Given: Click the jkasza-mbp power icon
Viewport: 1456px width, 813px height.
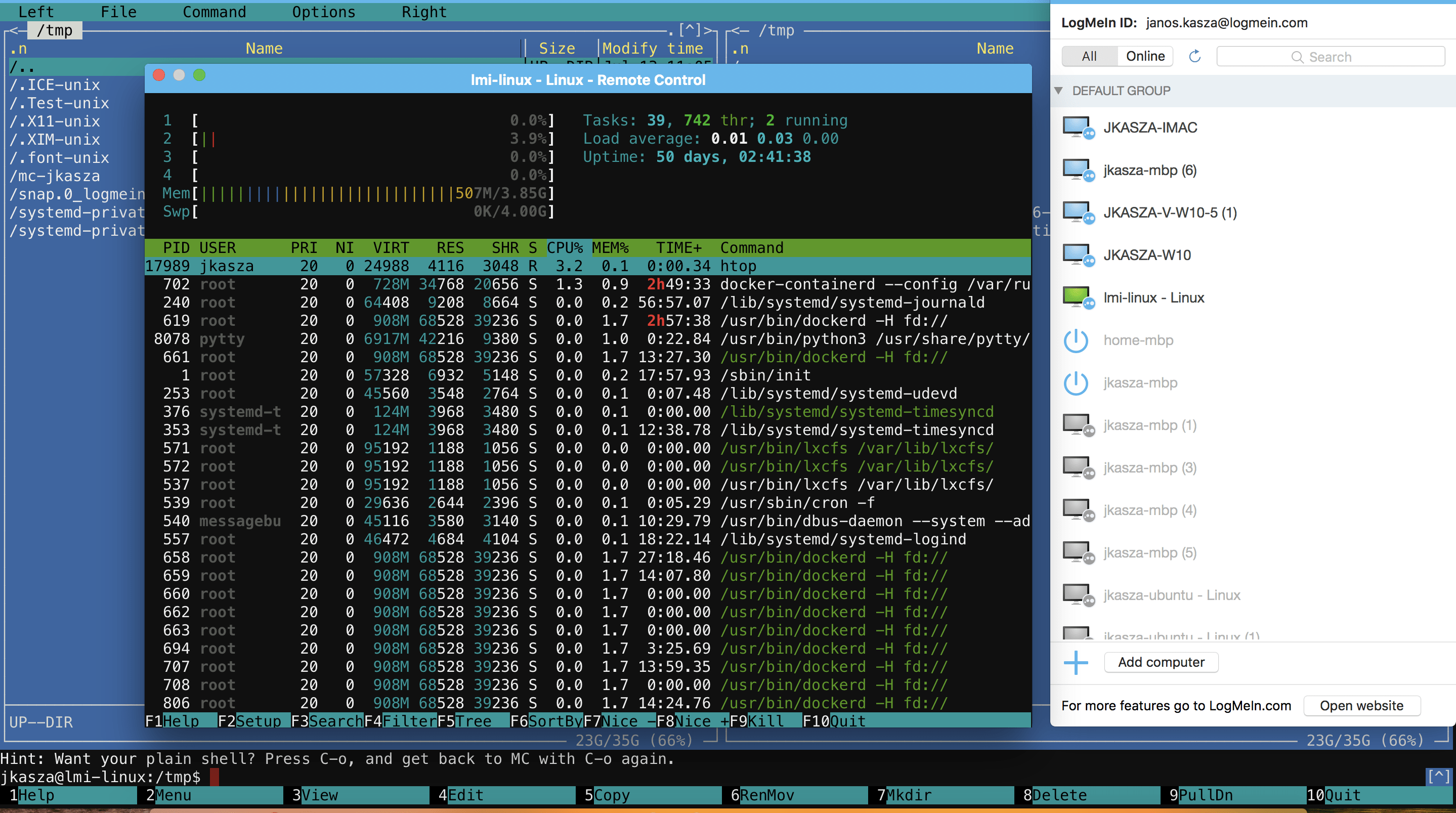Looking at the screenshot, I should point(1076,383).
